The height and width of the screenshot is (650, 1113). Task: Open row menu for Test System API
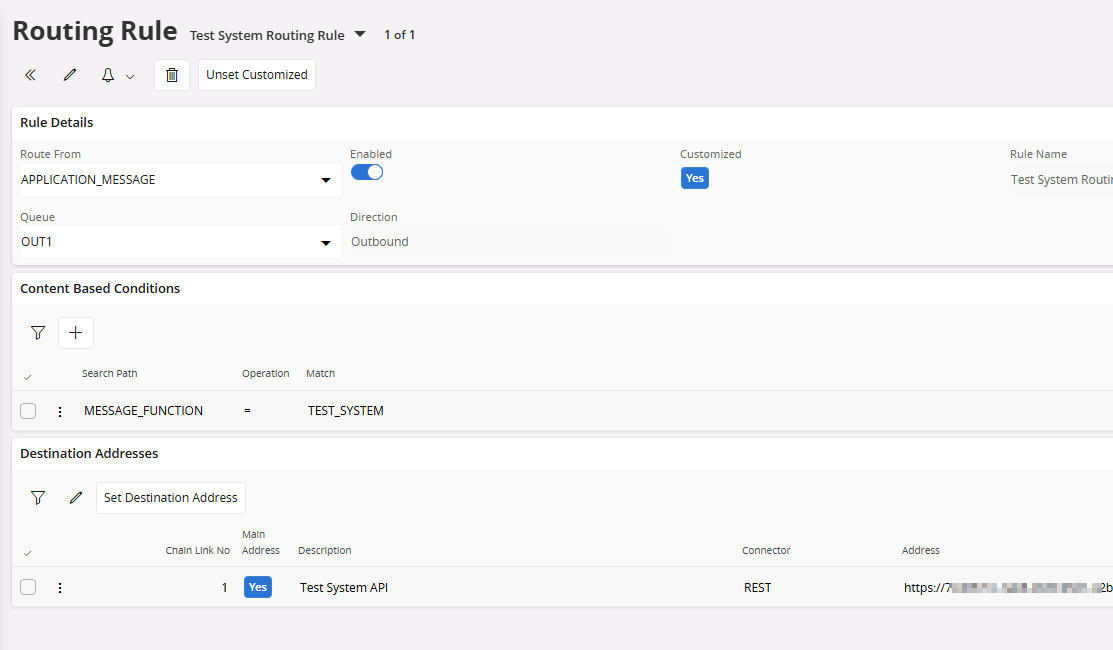pos(60,588)
